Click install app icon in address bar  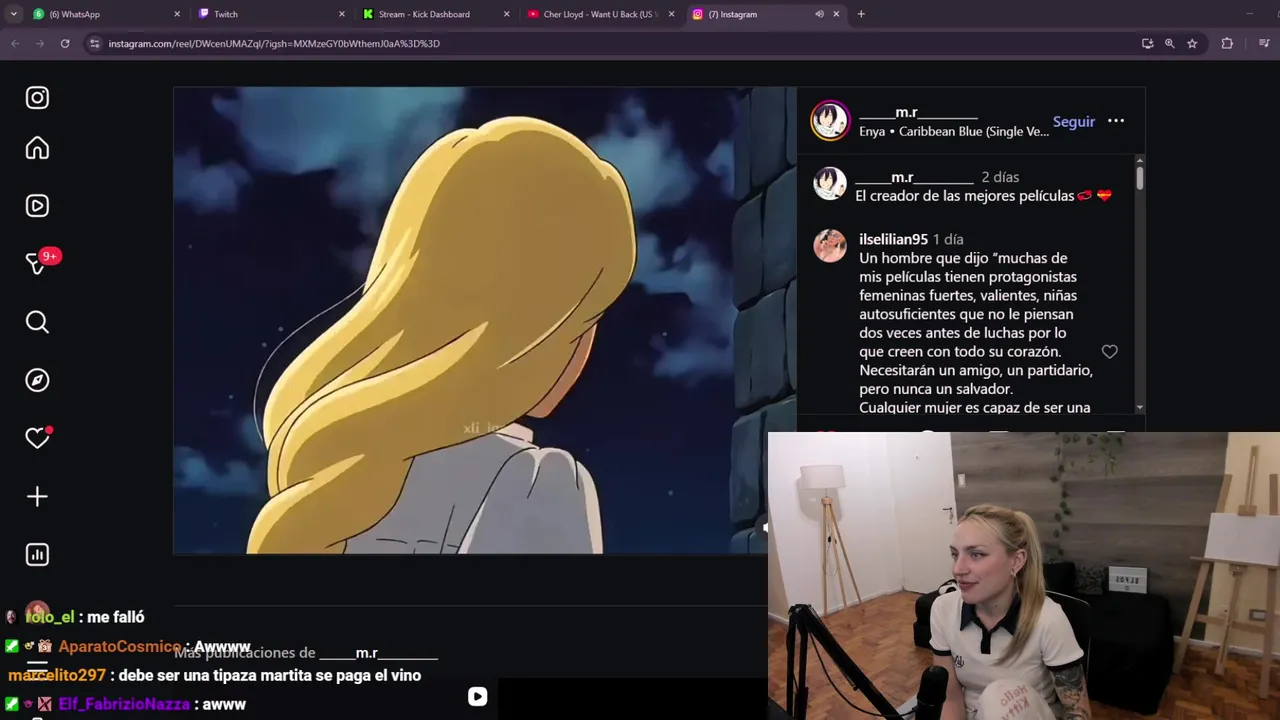point(1147,43)
